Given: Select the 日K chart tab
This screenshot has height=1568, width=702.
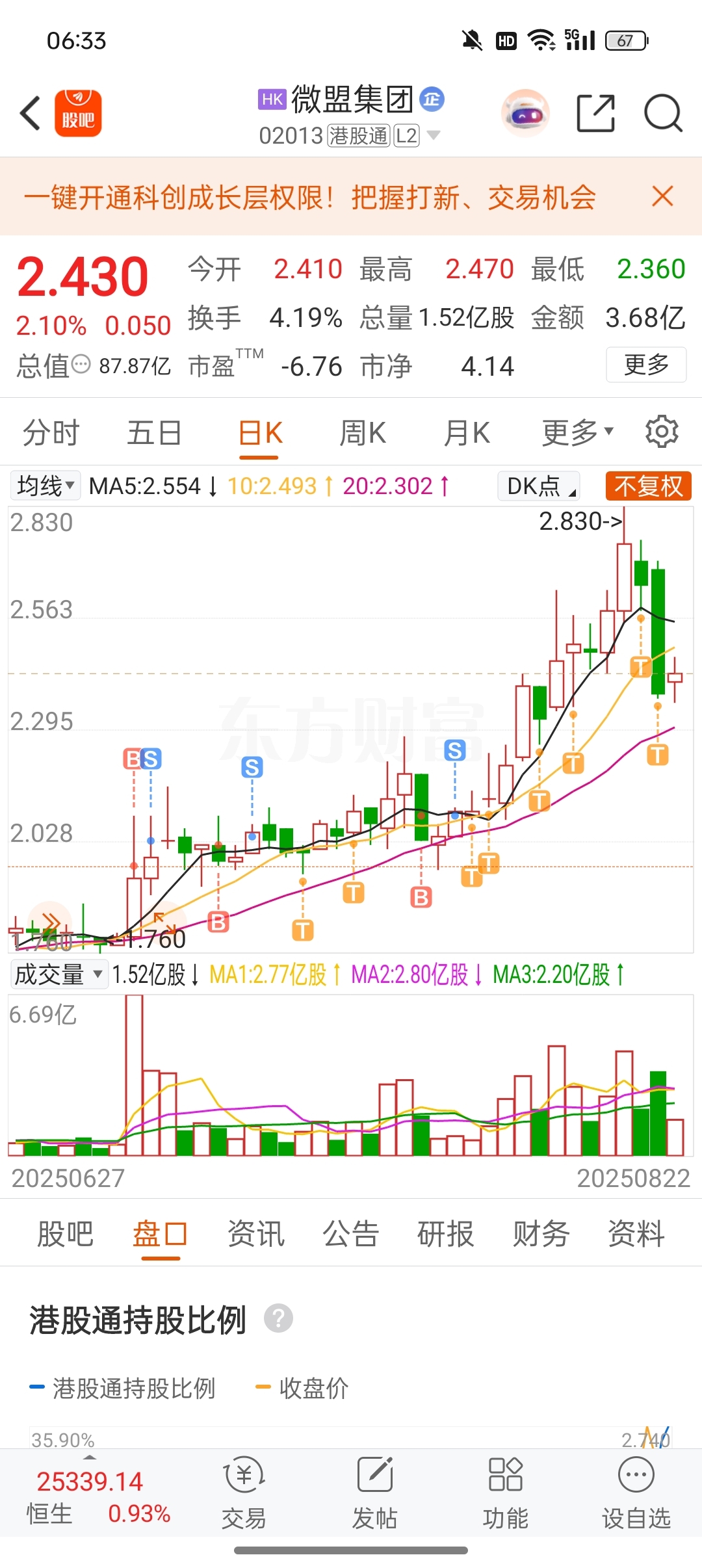Looking at the screenshot, I should coord(260,432).
